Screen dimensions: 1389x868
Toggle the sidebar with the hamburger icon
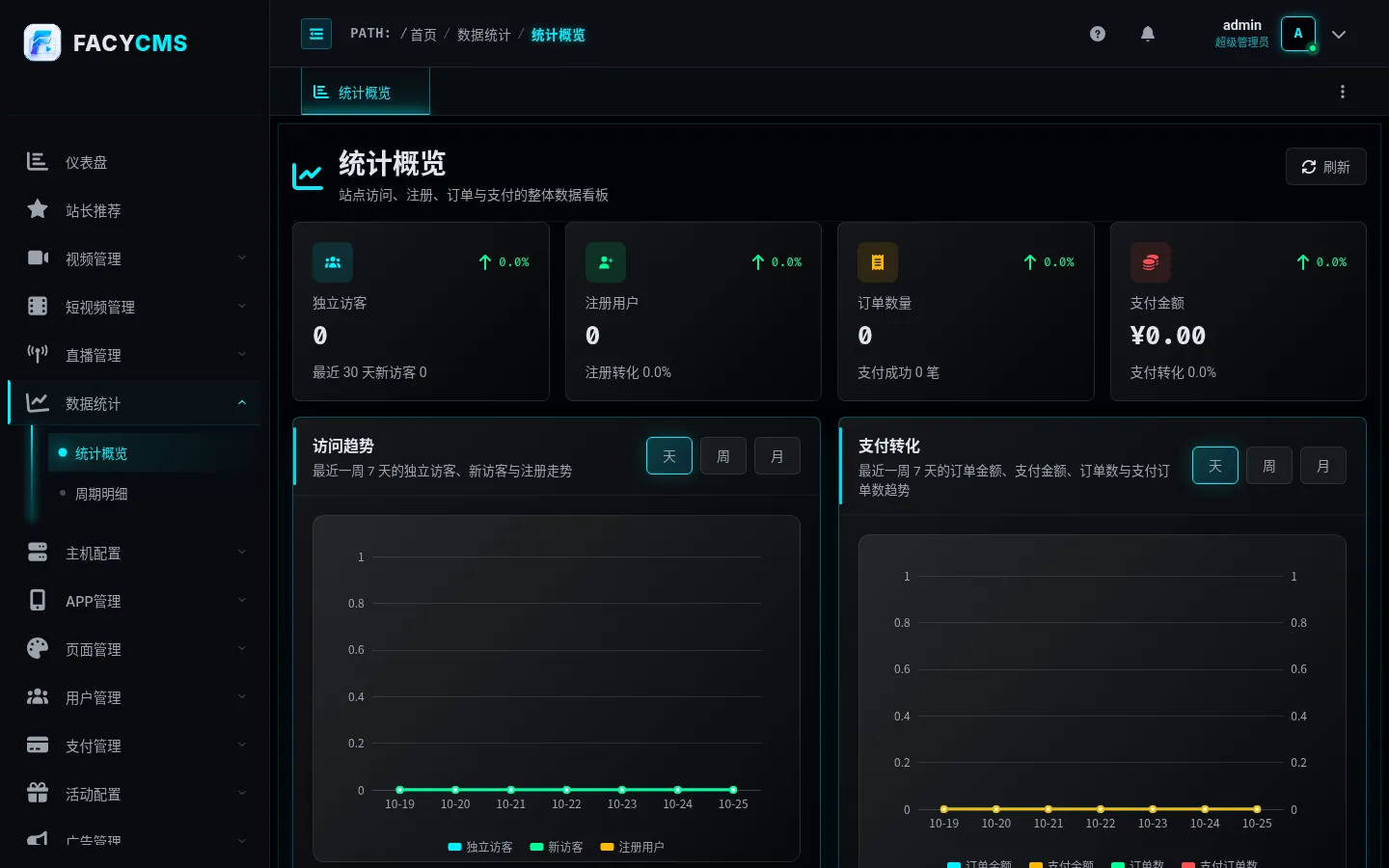pyautogui.click(x=316, y=34)
